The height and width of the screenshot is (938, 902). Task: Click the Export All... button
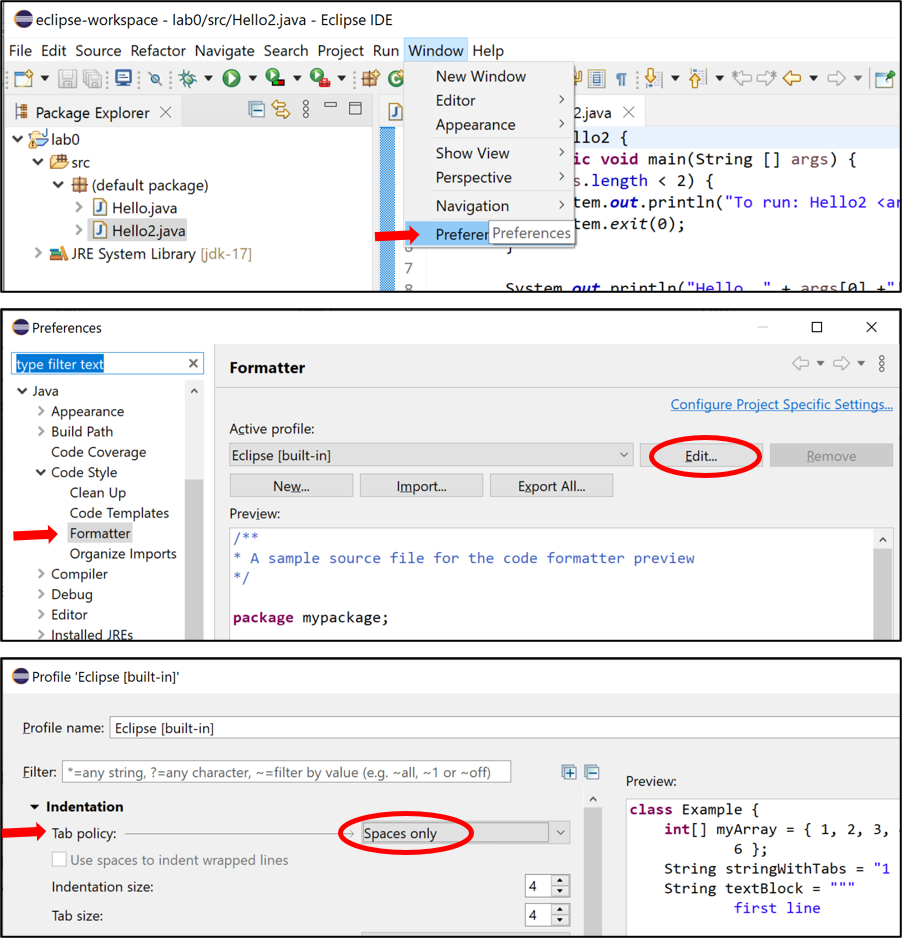551,486
